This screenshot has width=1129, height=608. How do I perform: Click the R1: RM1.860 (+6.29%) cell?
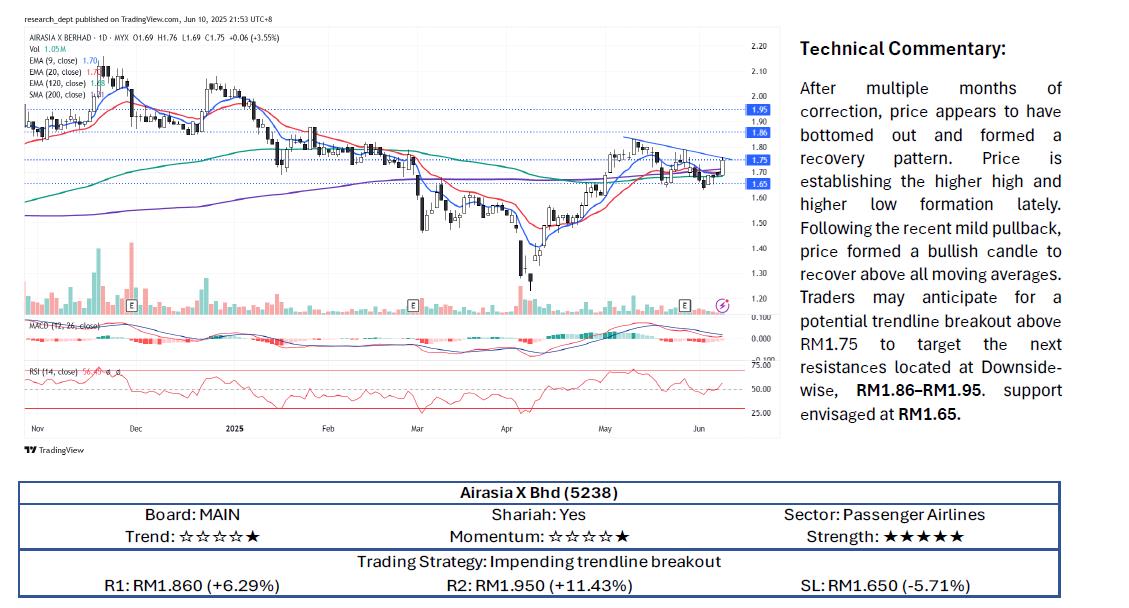tap(192, 586)
